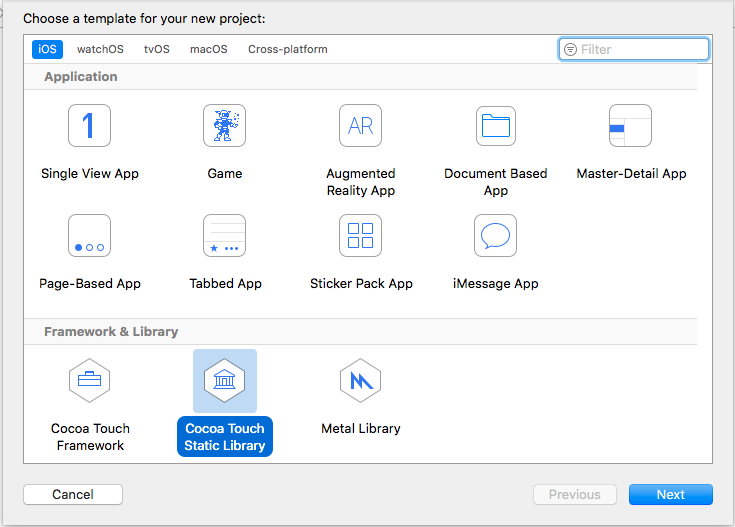Switch to the macOS tab
The image size is (735, 527).
[208, 49]
